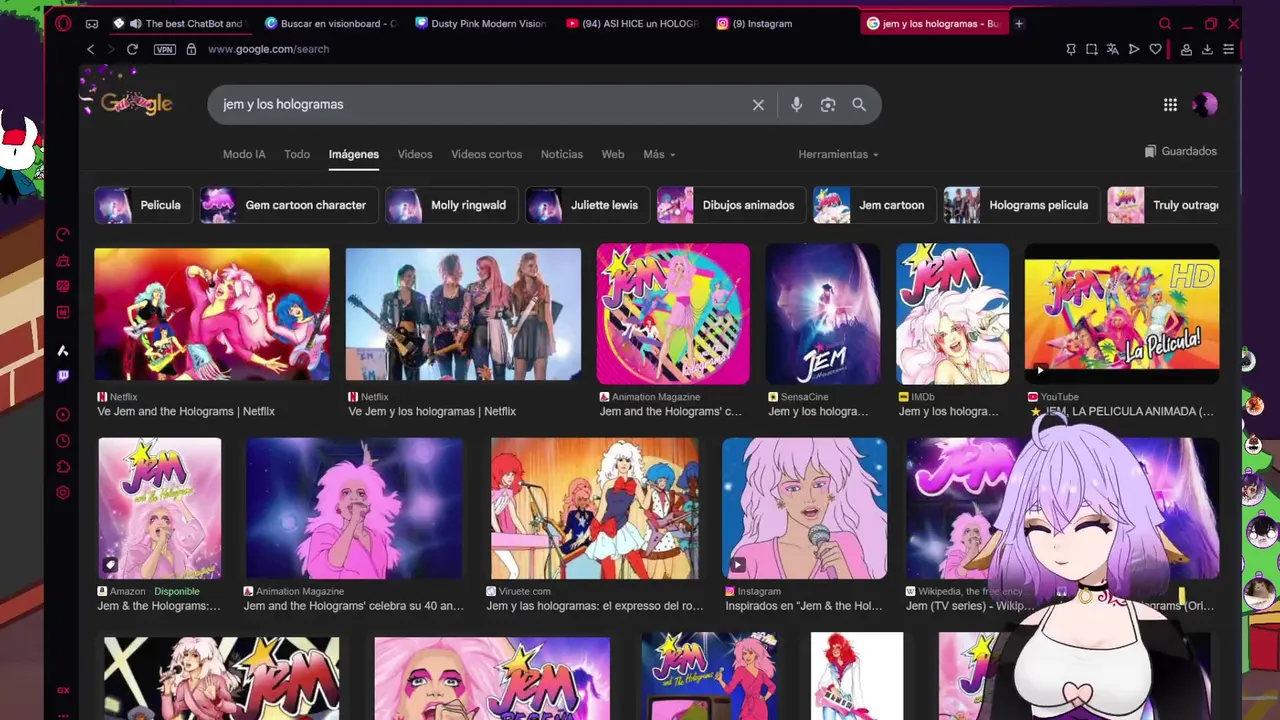Switch to 'ASI HICE un HOLOGR' YouTube tab
Viewport: 1280px width, 720px height.
pyautogui.click(x=631, y=23)
